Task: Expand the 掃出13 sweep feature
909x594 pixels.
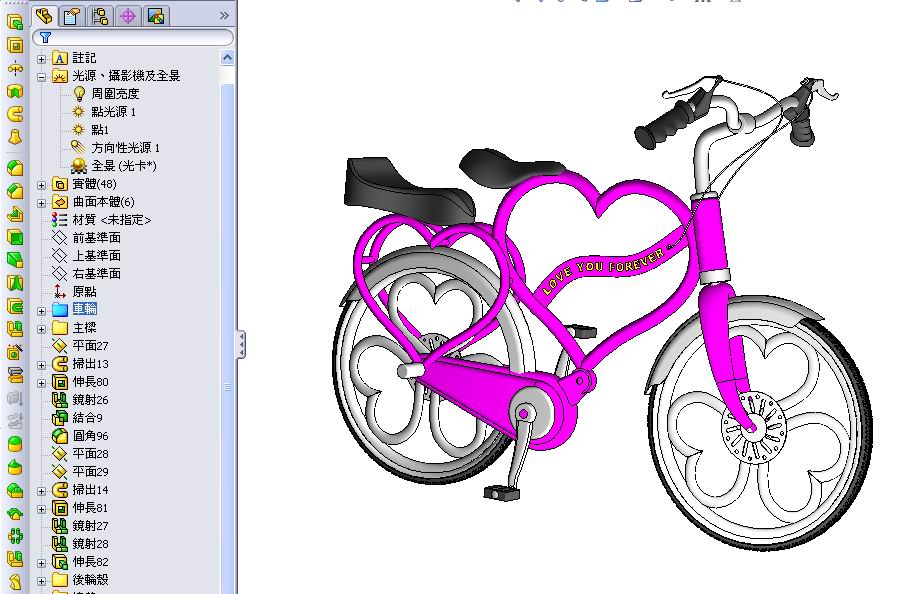Action: 41,365
